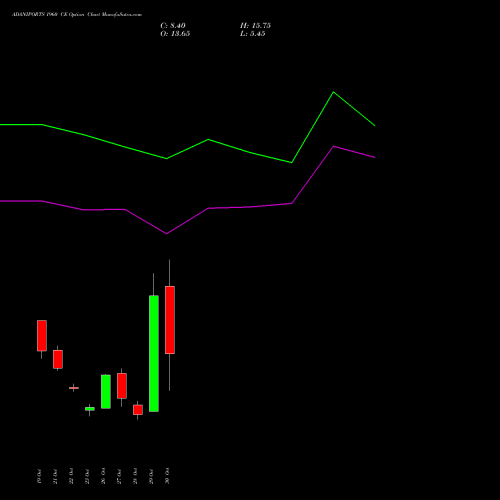This screenshot has height=500, width=500.
Task: Click the red candle above 21 Oct
Action: [x=58, y=359]
